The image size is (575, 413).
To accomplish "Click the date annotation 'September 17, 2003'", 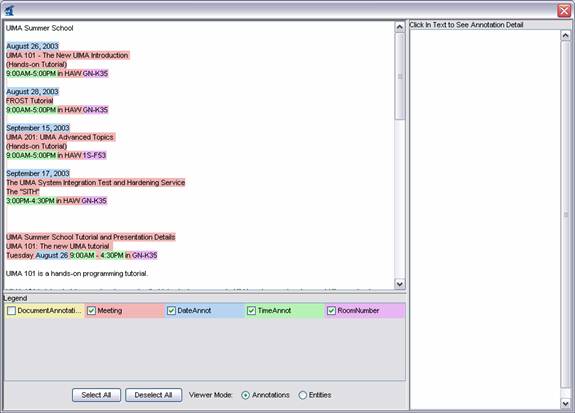I will click(x=38, y=173).
